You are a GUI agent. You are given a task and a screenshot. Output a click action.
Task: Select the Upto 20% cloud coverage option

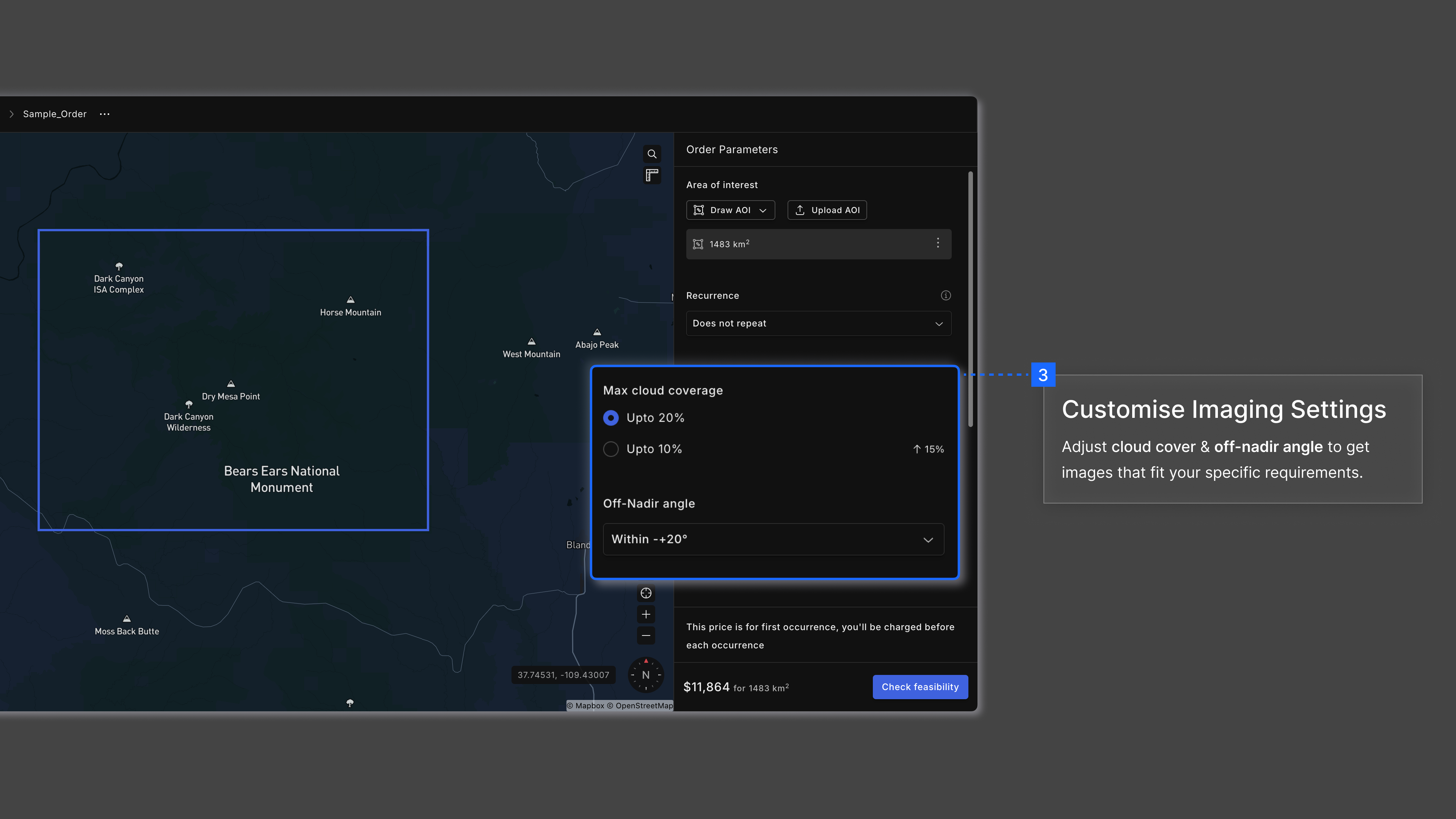pyautogui.click(x=611, y=418)
